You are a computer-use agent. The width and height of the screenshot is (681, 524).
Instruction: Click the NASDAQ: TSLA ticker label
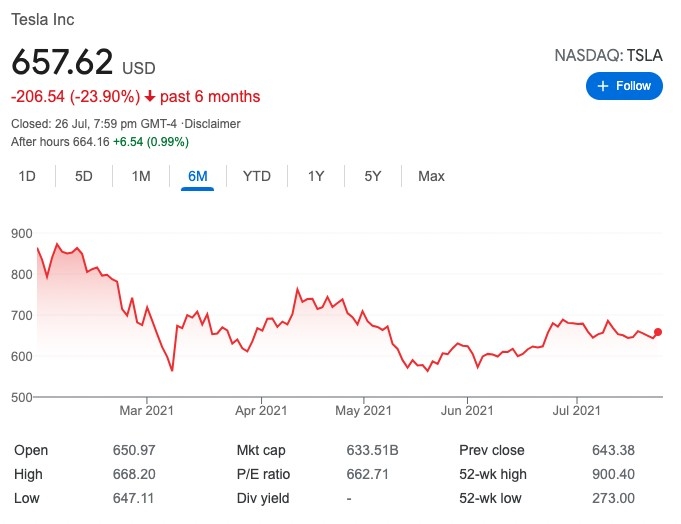click(608, 56)
